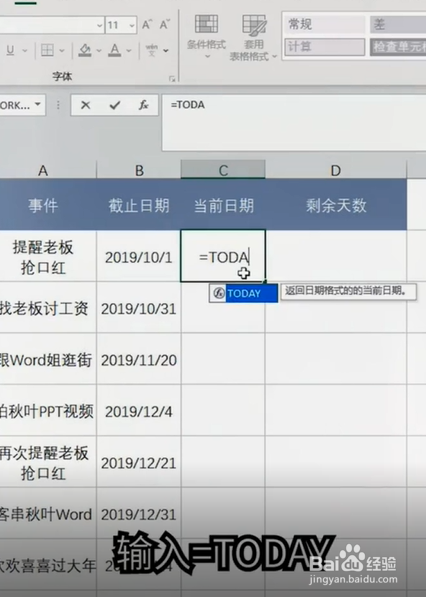Click the 跟Word姐逛街 event cell
Image resolution: width=426 pixels, height=597 pixels.
coord(48,360)
